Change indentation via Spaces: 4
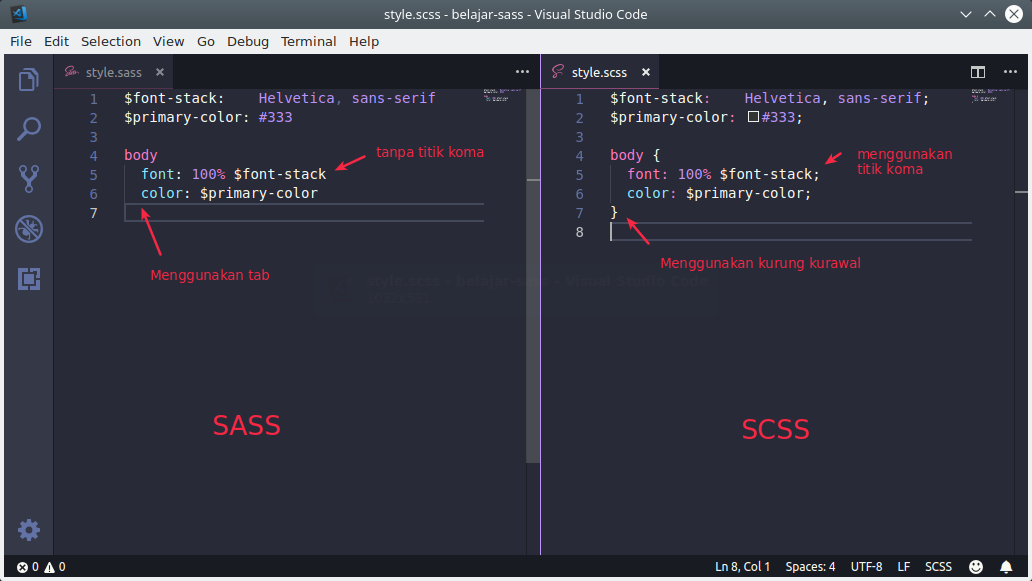 coord(810,566)
